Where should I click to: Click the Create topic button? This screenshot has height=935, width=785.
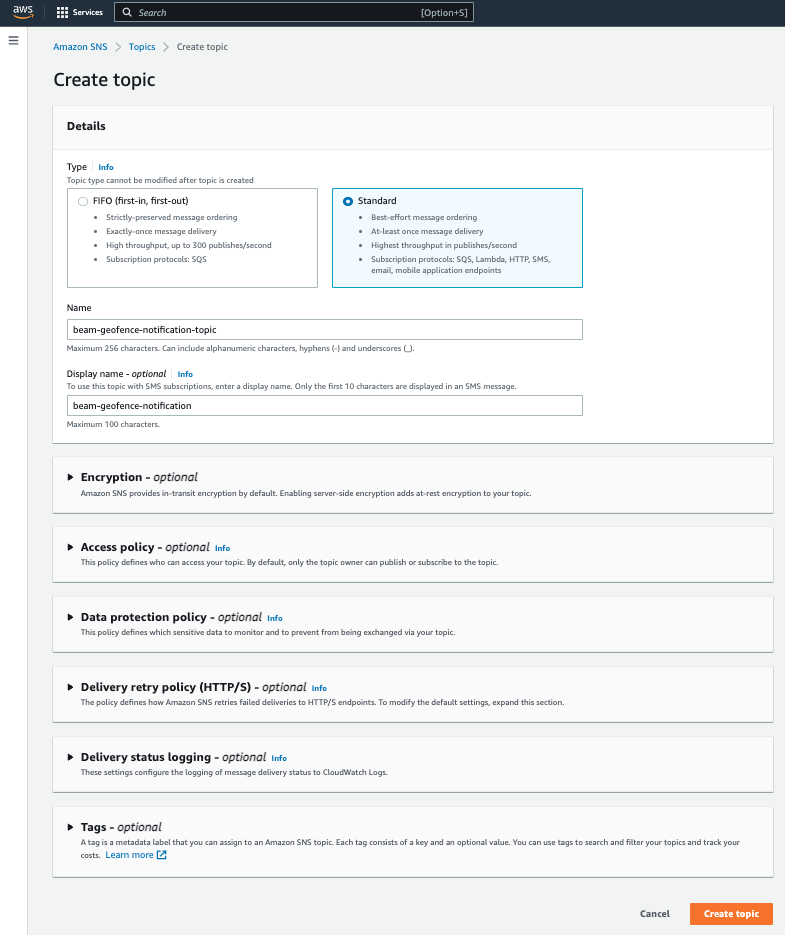pos(731,913)
